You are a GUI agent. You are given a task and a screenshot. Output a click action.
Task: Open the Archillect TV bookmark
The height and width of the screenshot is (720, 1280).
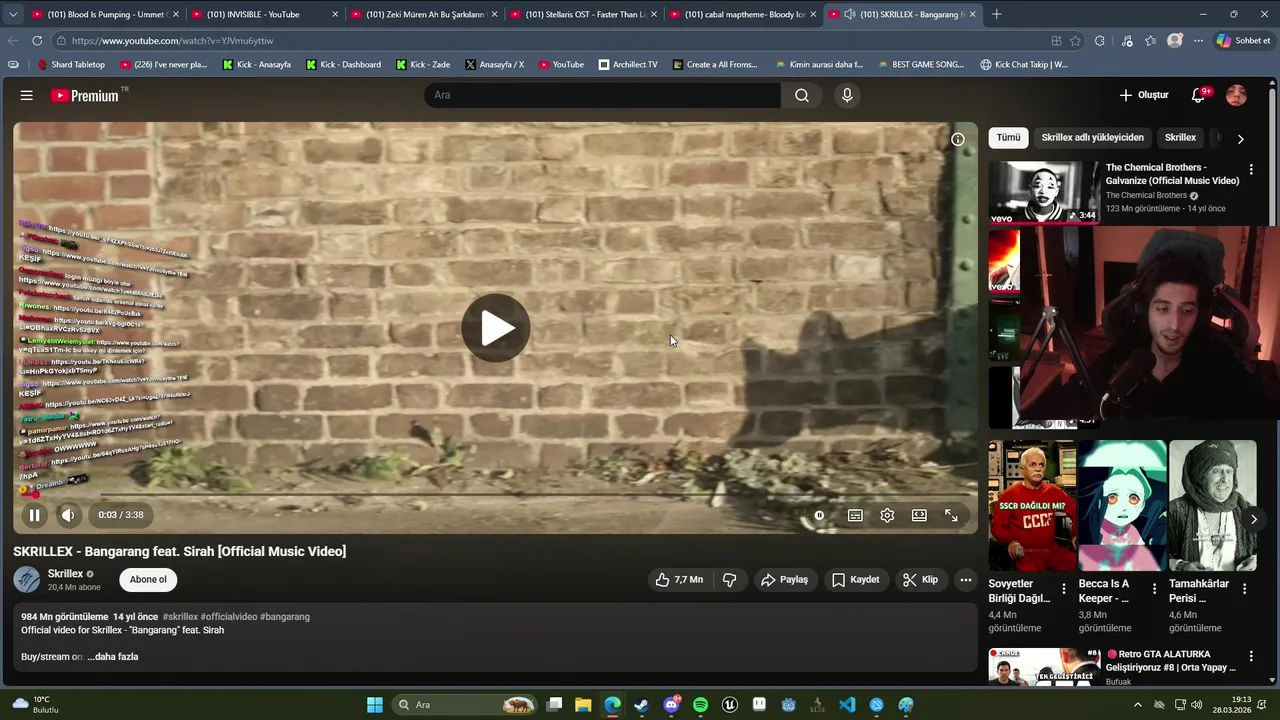coord(628,64)
